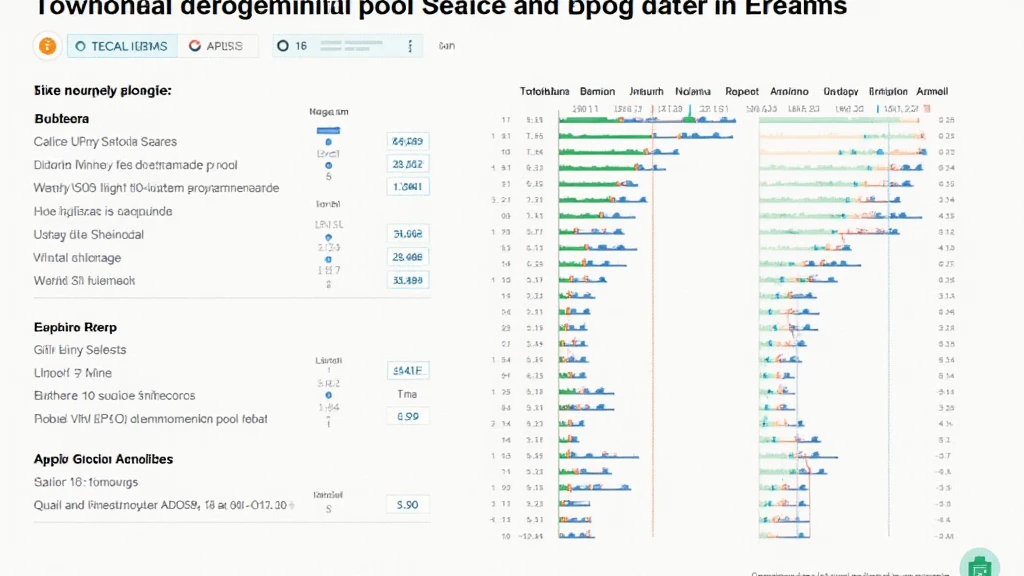The image size is (1024, 576).
Task: Click the blue slider bar under Nagasm
Action: (328, 130)
